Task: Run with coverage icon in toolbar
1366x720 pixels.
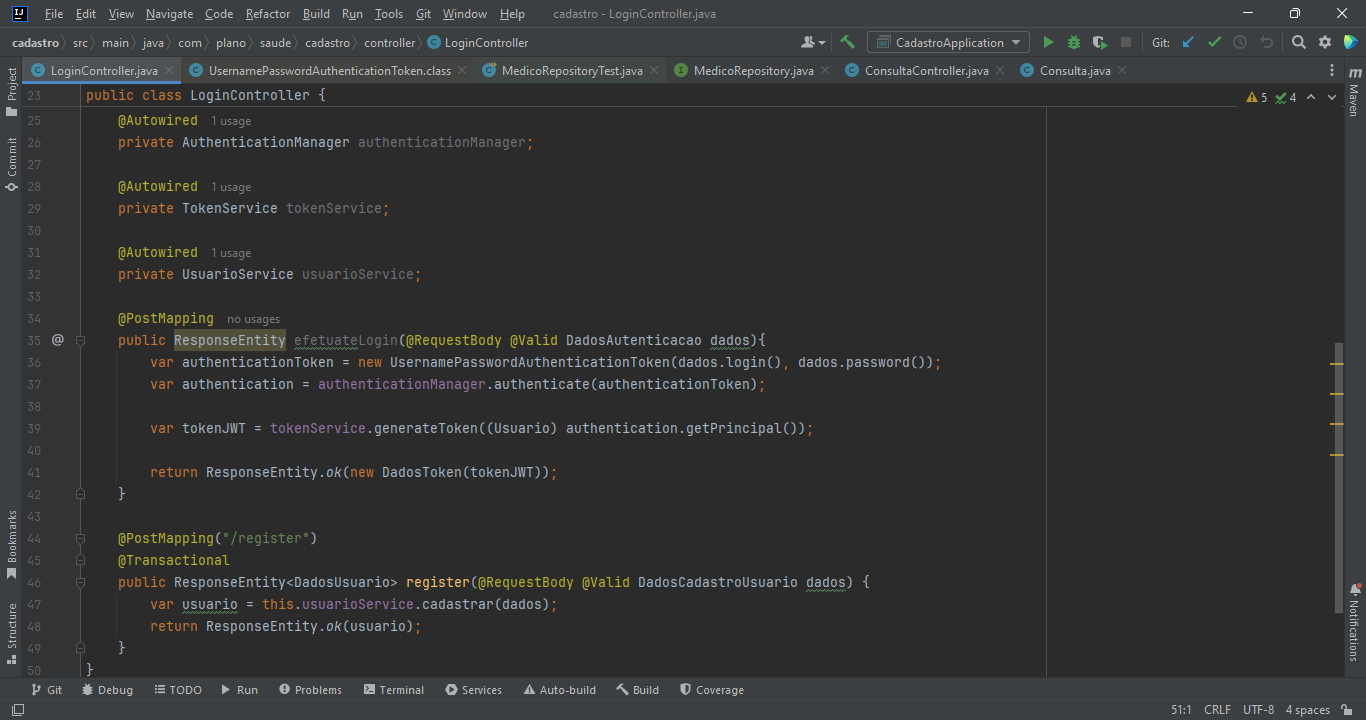Action: click(x=1100, y=42)
